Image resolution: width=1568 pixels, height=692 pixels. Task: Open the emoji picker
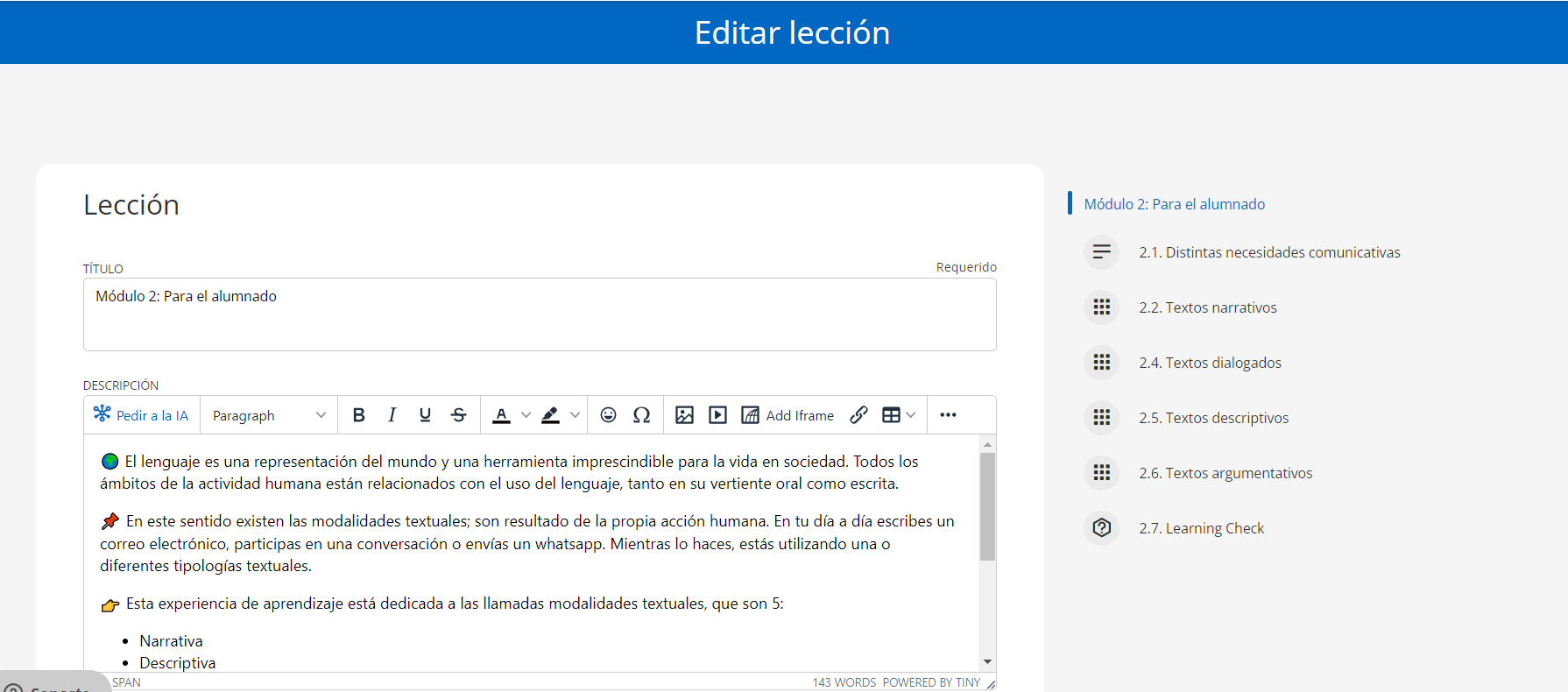[x=608, y=415]
